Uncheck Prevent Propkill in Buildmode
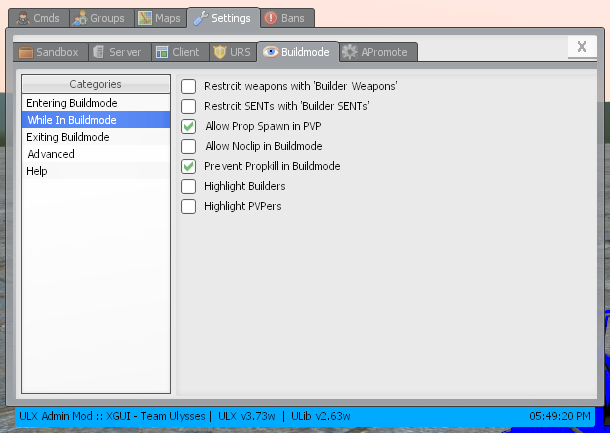 pyautogui.click(x=188, y=167)
